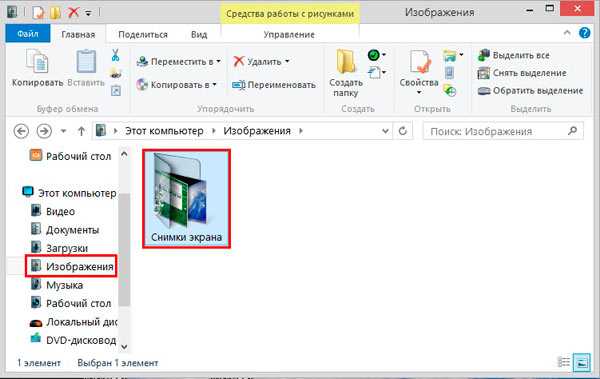
Task: Open the Поделиться (Share) tab
Action: pos(143,34)
